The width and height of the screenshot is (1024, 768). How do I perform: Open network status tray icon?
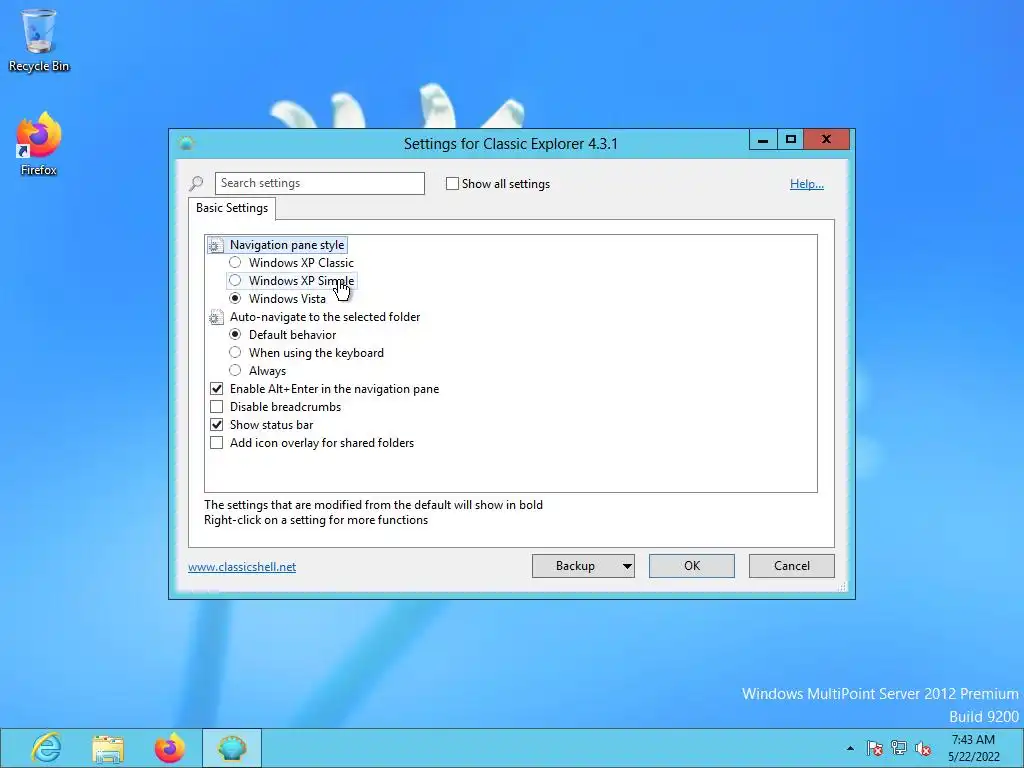point(899,748)
